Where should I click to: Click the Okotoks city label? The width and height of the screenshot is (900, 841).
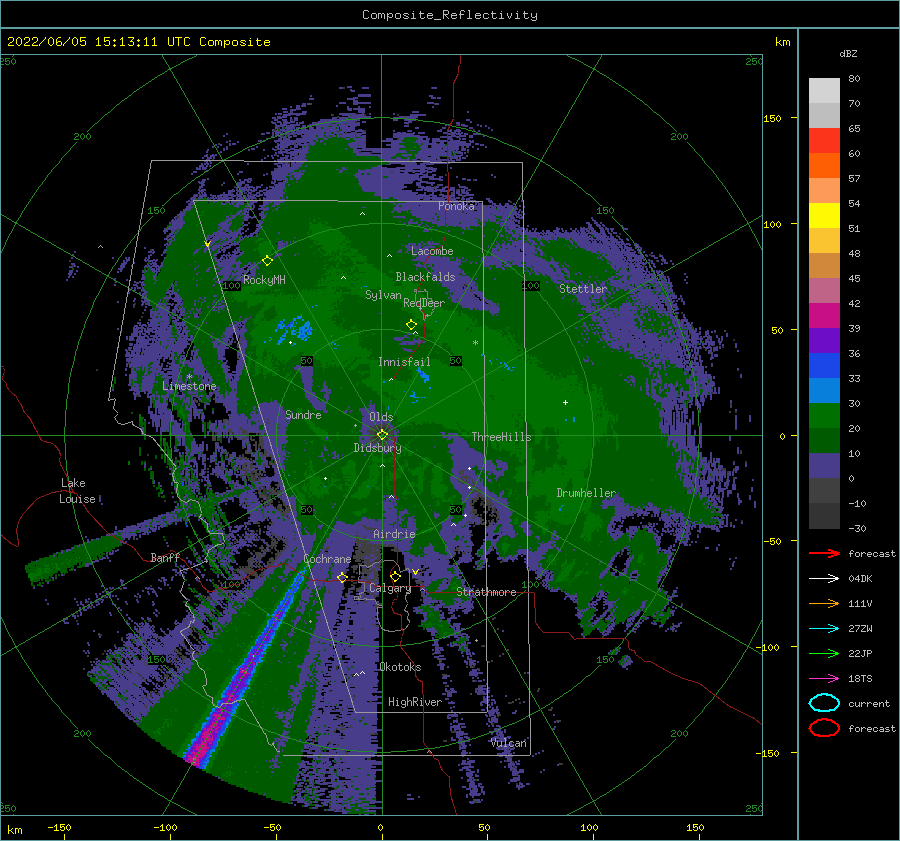(400, 667)
